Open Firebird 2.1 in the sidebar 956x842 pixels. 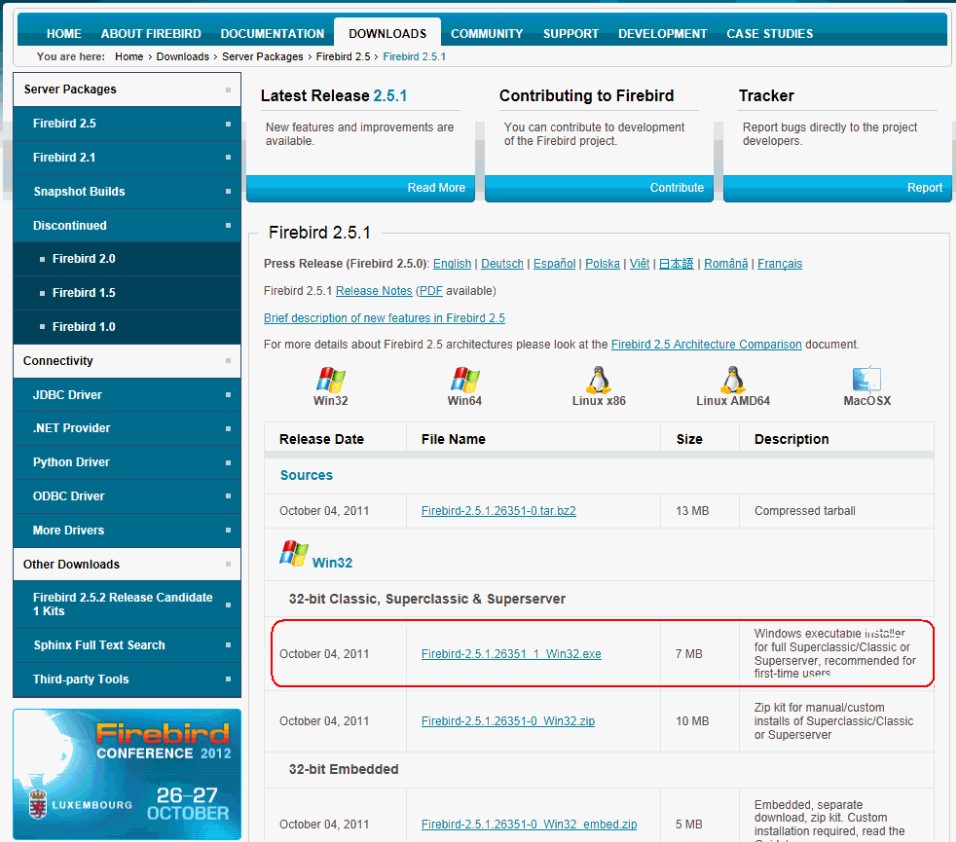[x=127, y=157]
